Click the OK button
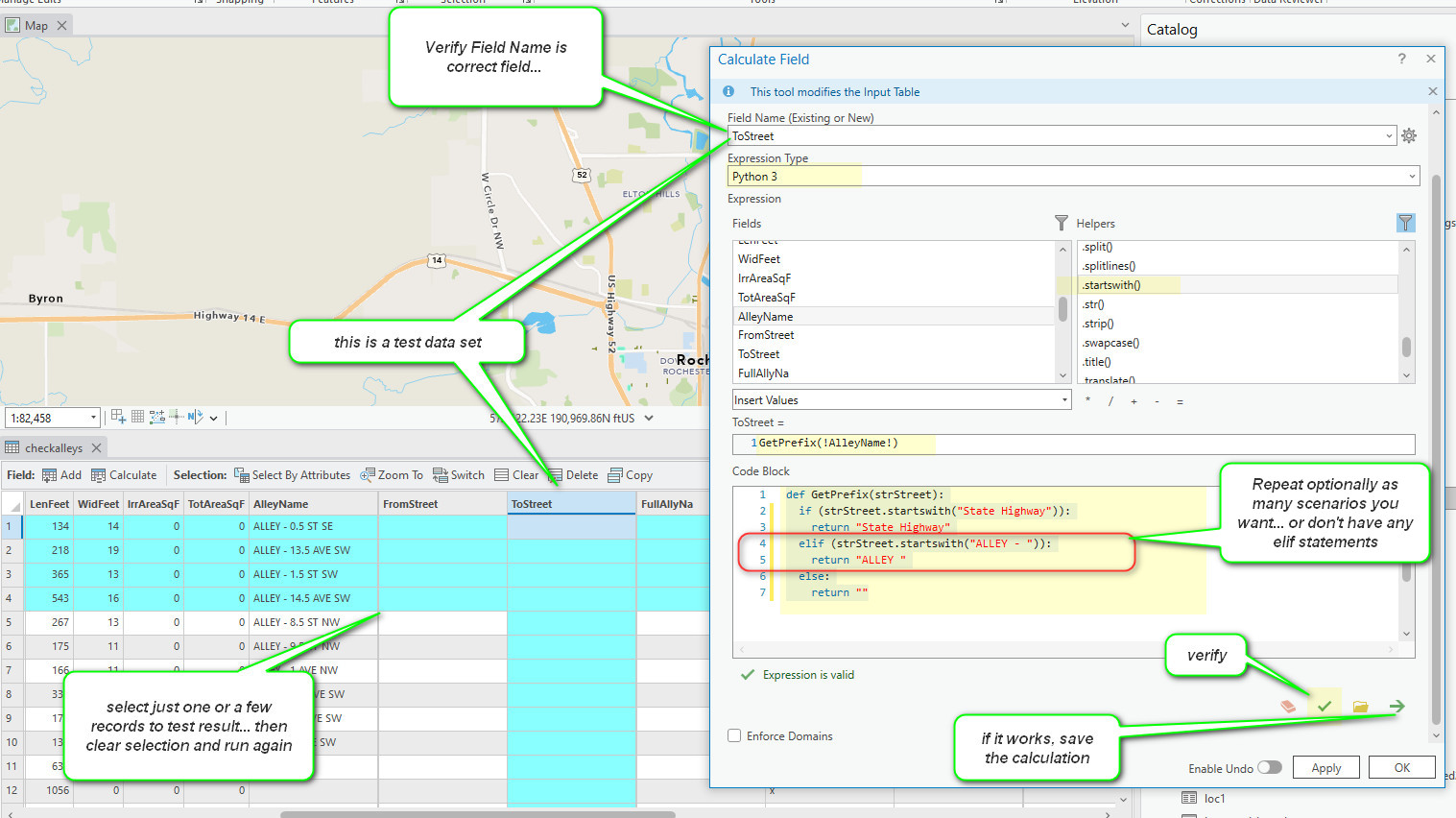 pyautogui.click(x=1401, y=768)
